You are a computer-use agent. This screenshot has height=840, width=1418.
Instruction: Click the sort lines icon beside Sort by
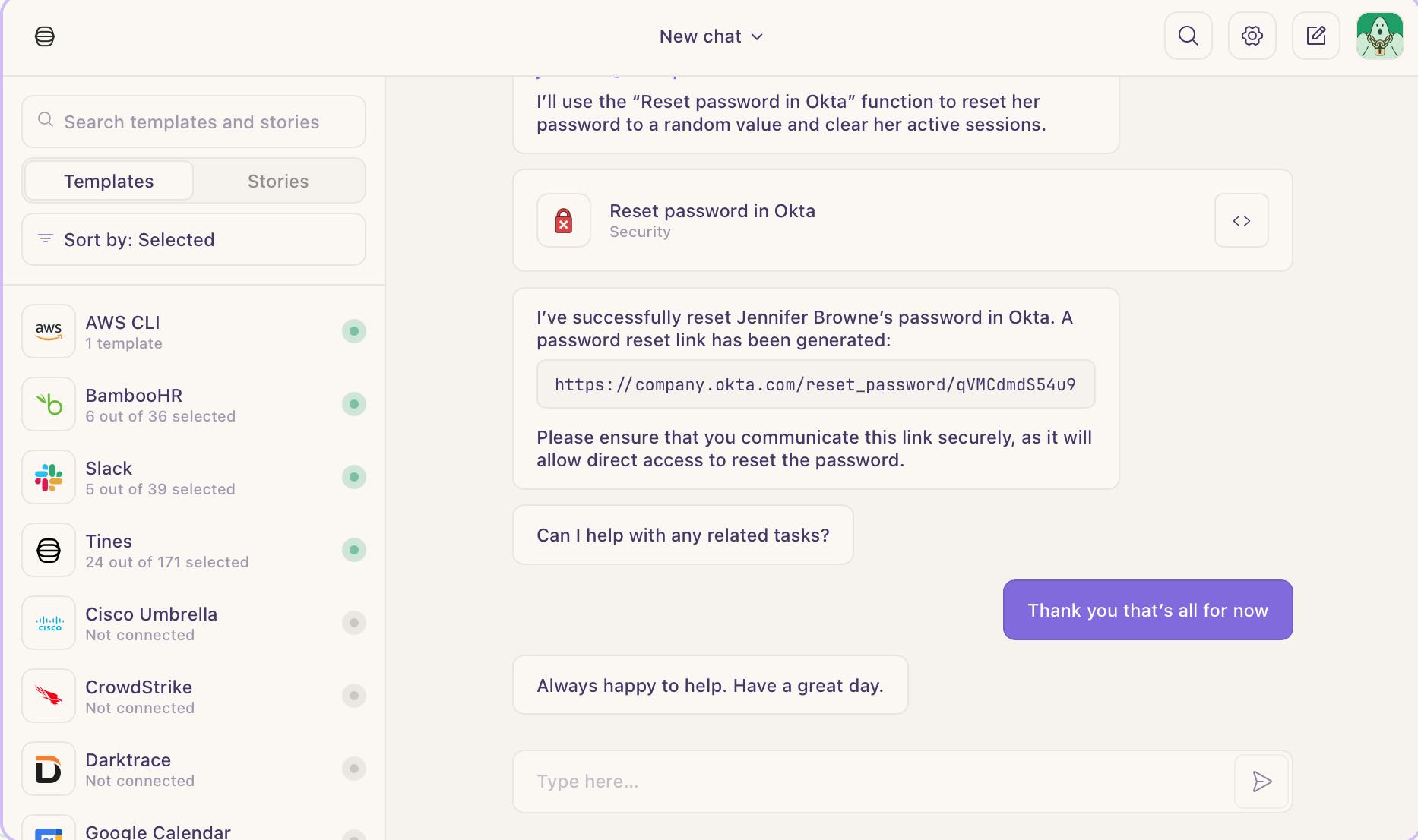coord(46,238)
